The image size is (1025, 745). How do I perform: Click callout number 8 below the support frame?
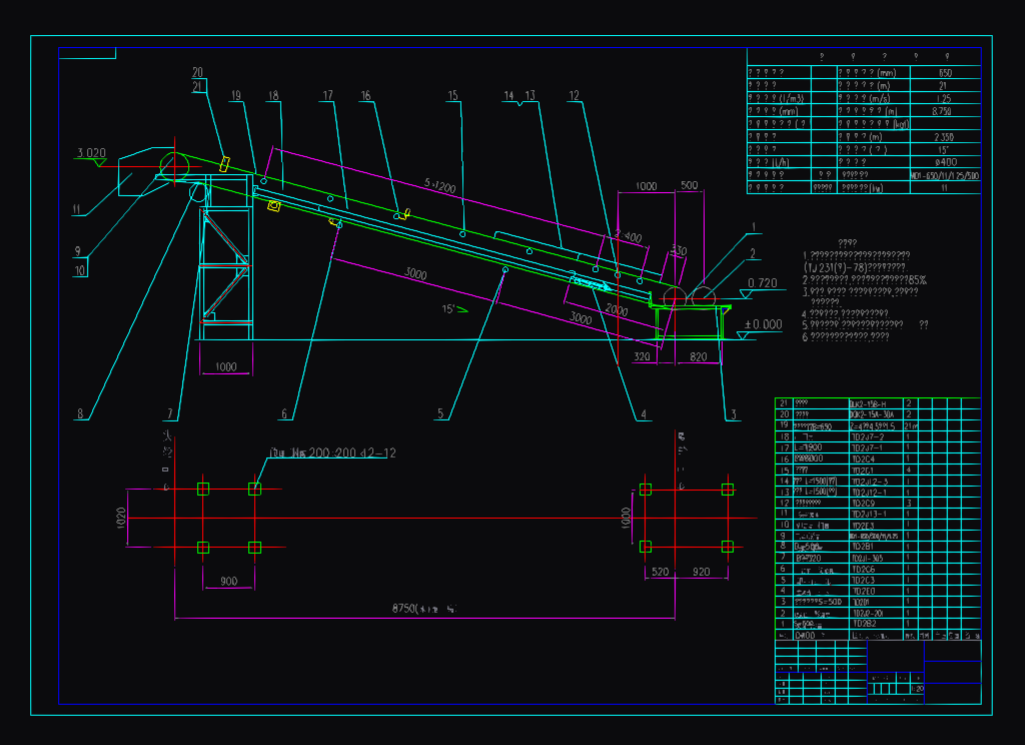click(x=80, y=414)
